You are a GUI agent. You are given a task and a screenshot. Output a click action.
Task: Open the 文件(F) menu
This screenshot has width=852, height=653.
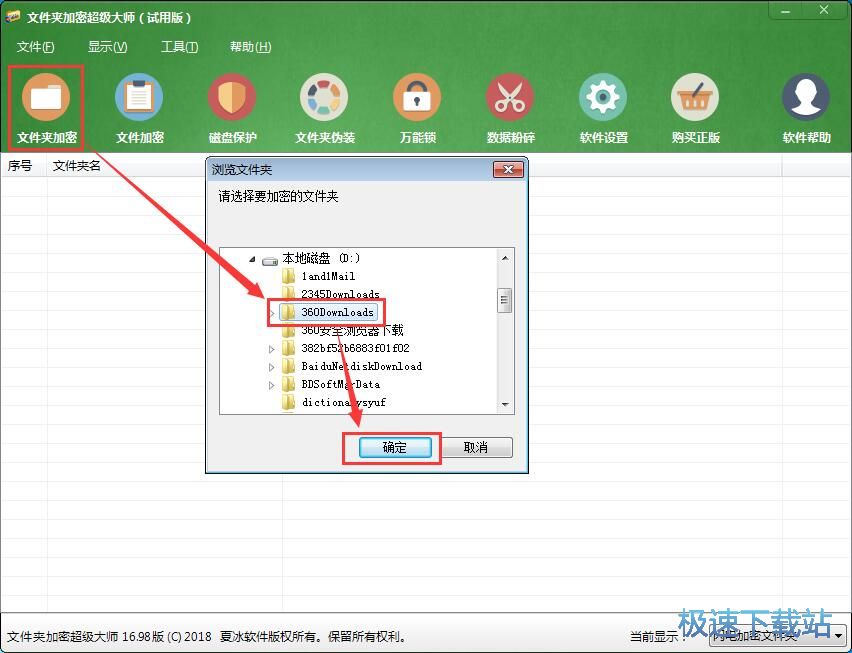pyautogui.click(x=36, y=46)
